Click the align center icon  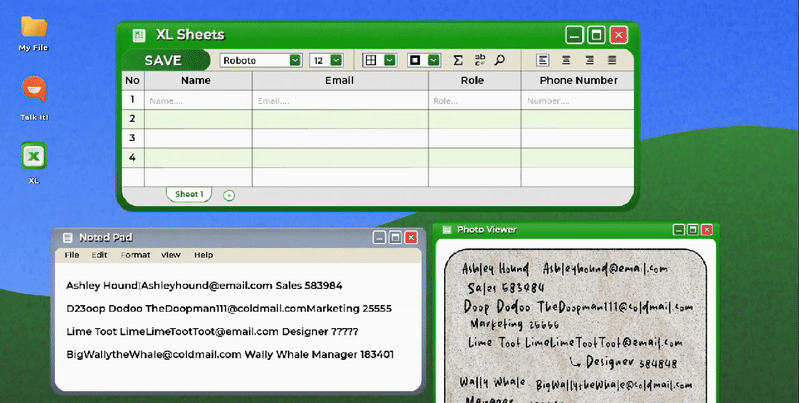pyautogui.click(x=566, y=60)
